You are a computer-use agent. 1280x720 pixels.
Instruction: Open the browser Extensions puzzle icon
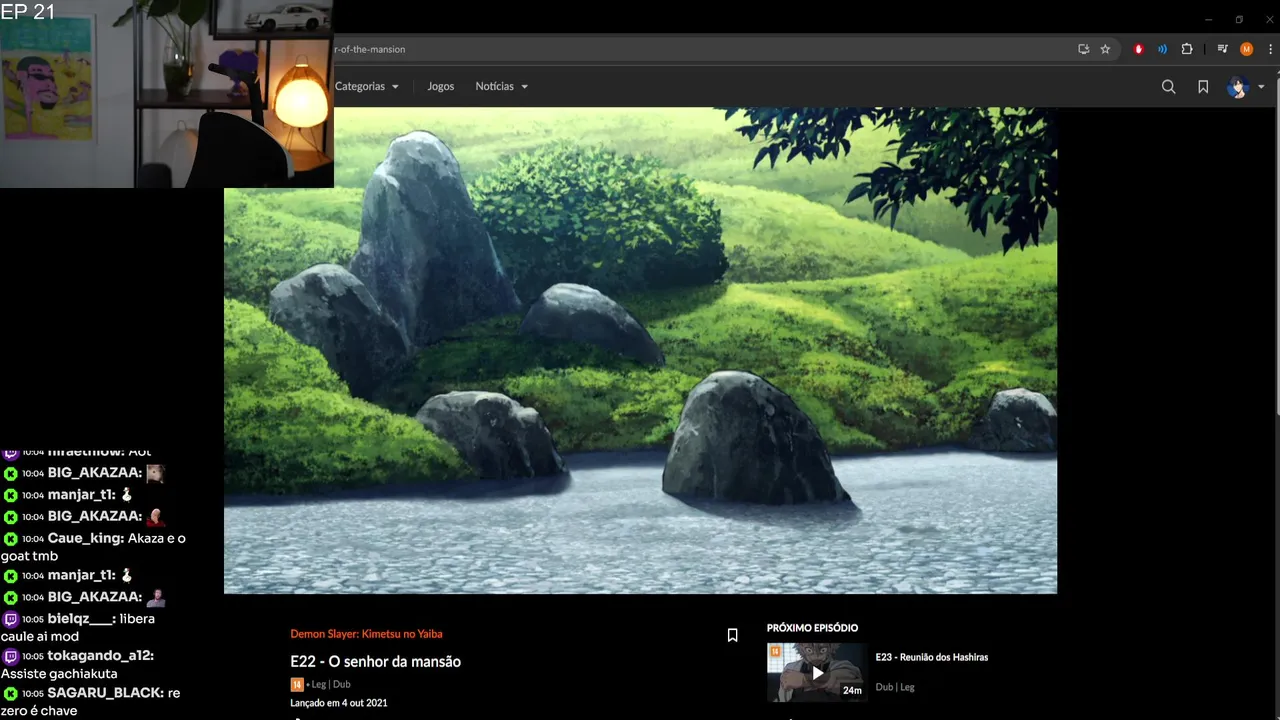[x=1187, y=49]
